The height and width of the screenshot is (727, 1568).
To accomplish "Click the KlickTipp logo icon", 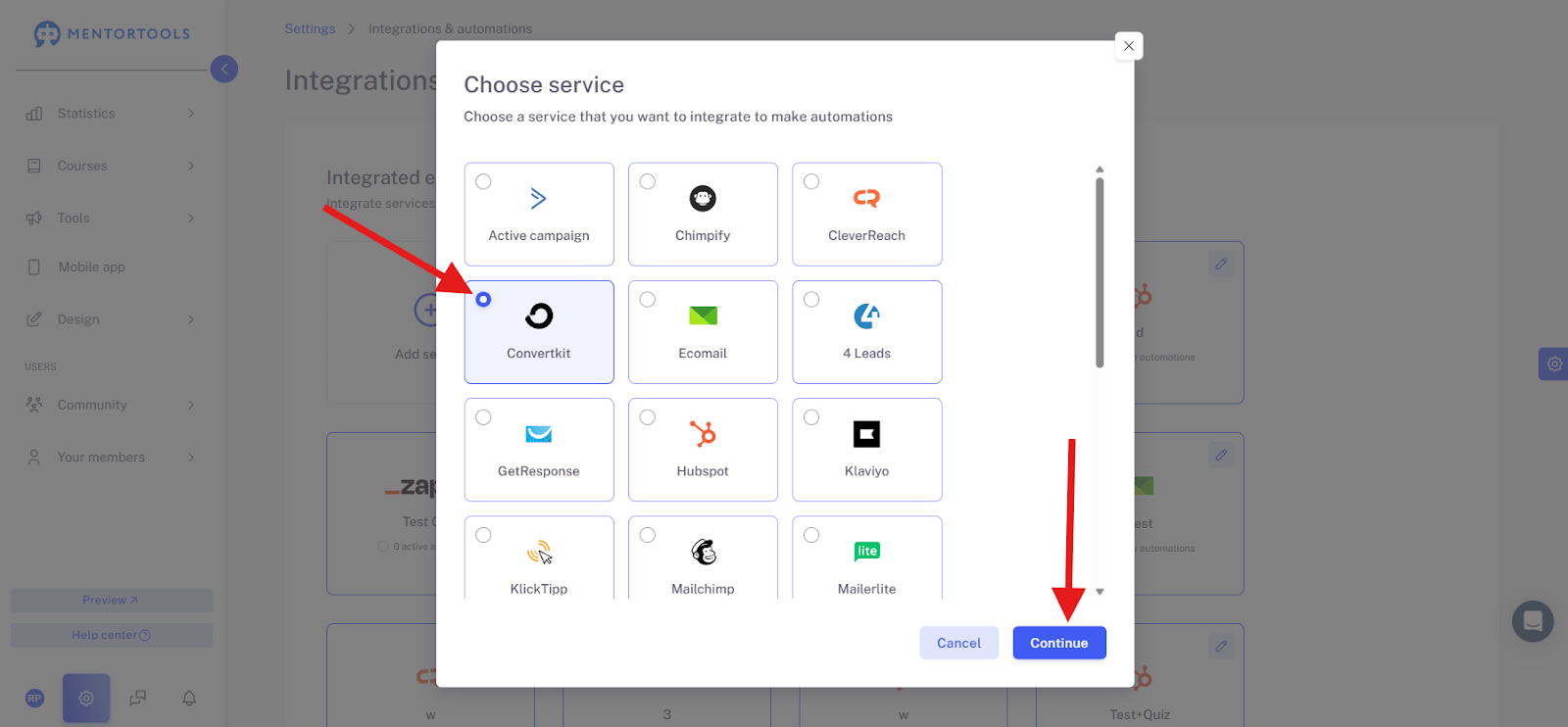I will click(x=539, y=552).
